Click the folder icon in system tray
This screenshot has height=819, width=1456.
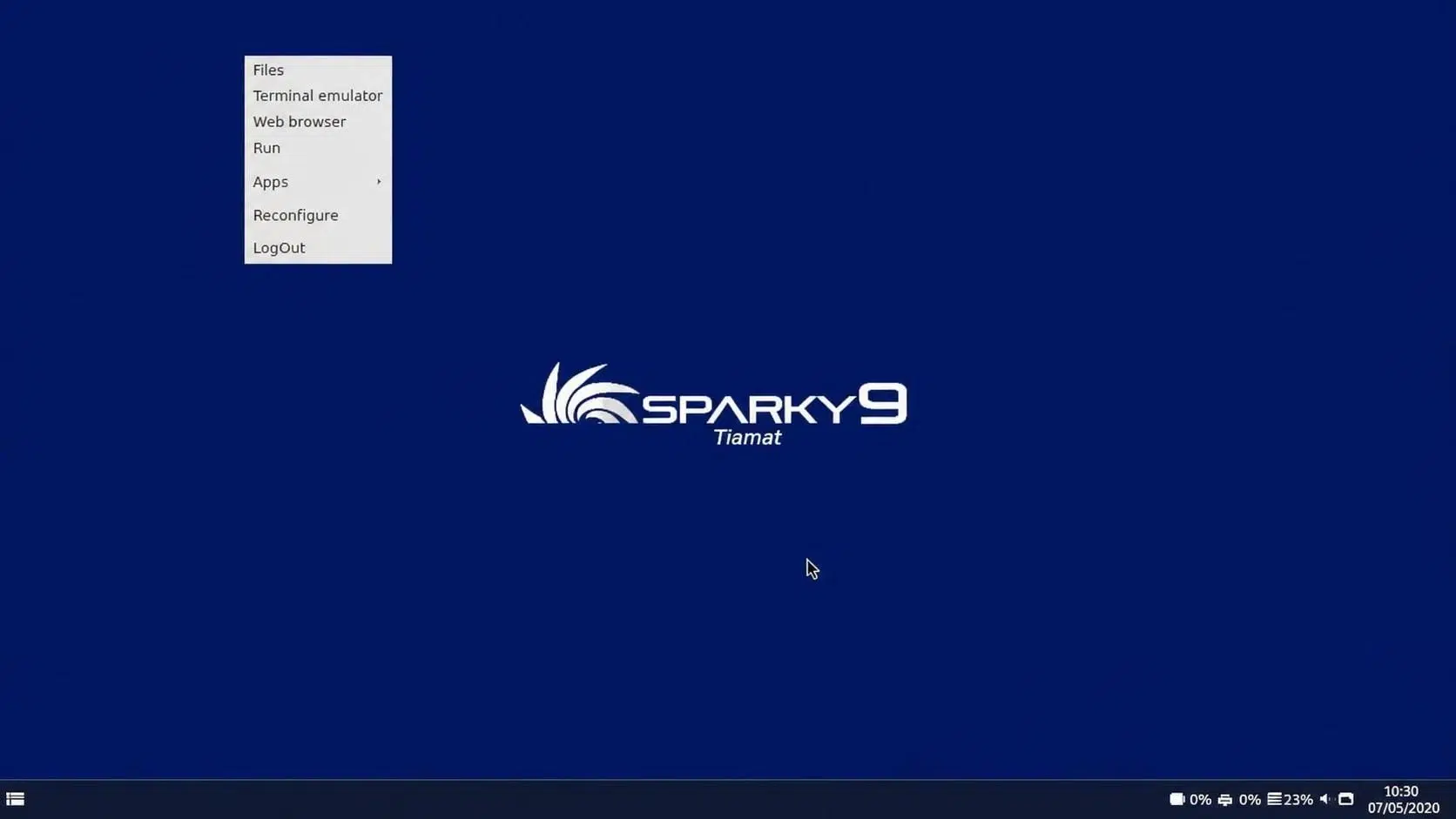pos(1346,799)
